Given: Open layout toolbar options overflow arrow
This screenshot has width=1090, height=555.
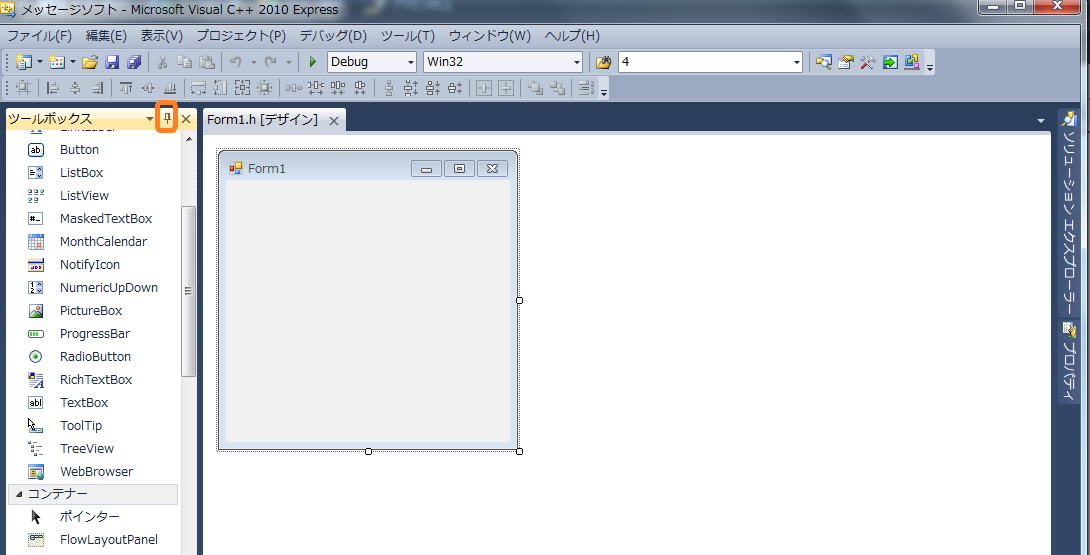Looking at the screenshot, I should (x=604, y=90).
